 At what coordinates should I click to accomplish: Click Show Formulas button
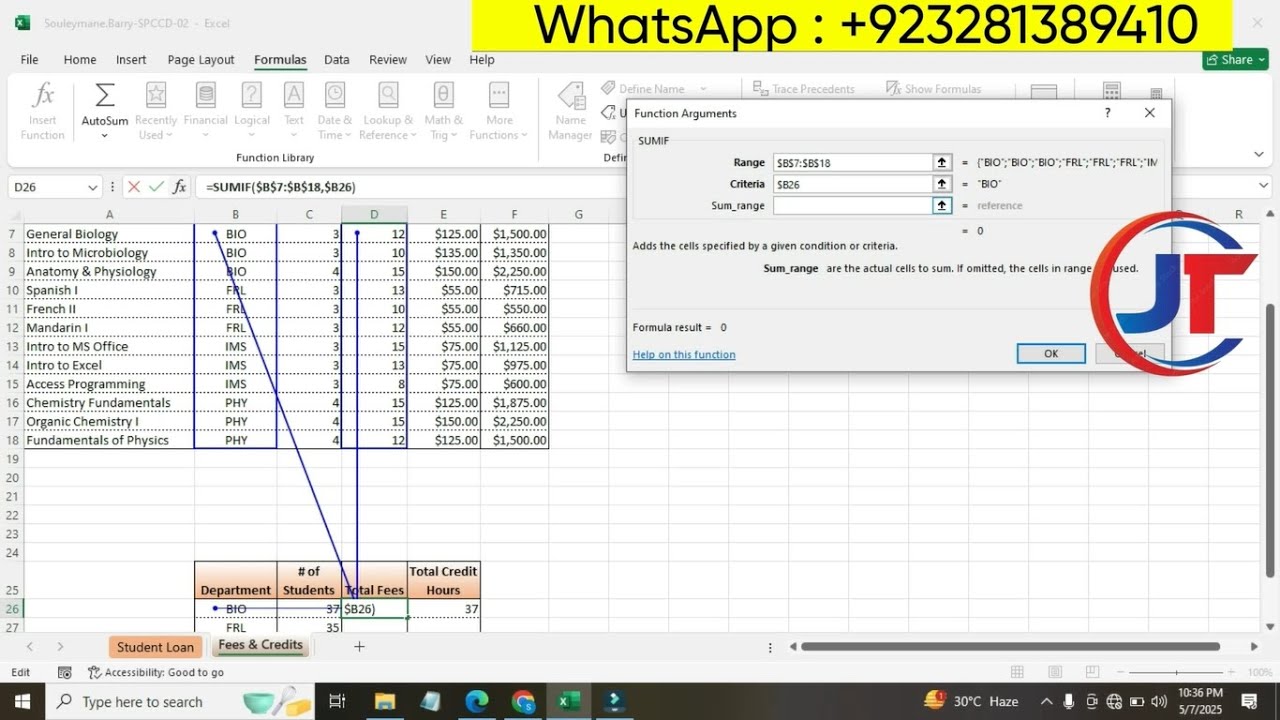click(x=933, y=89)
